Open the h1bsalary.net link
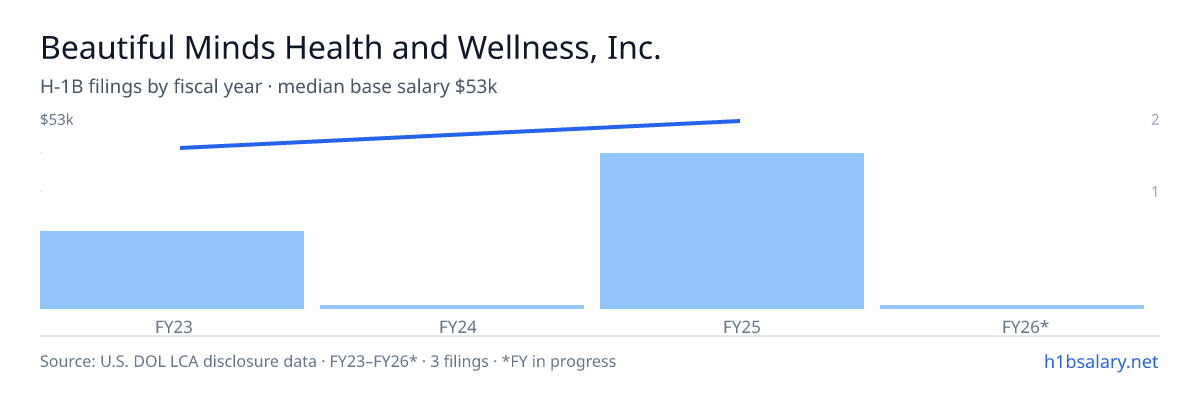Screen dimensions: 1200x400 tap(1101, 361)
